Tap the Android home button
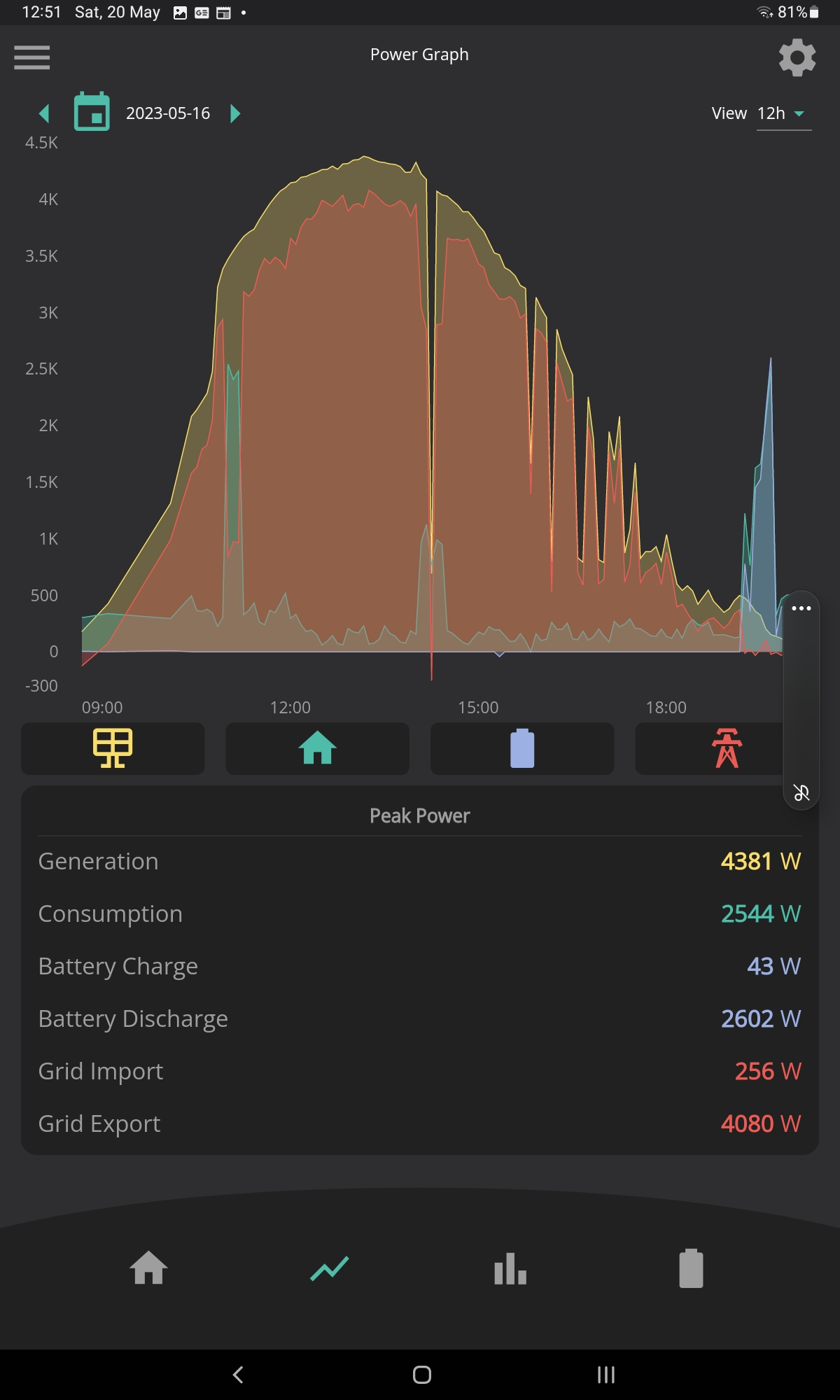This screenshot has width=840, height=1400. pos(422,1375)
